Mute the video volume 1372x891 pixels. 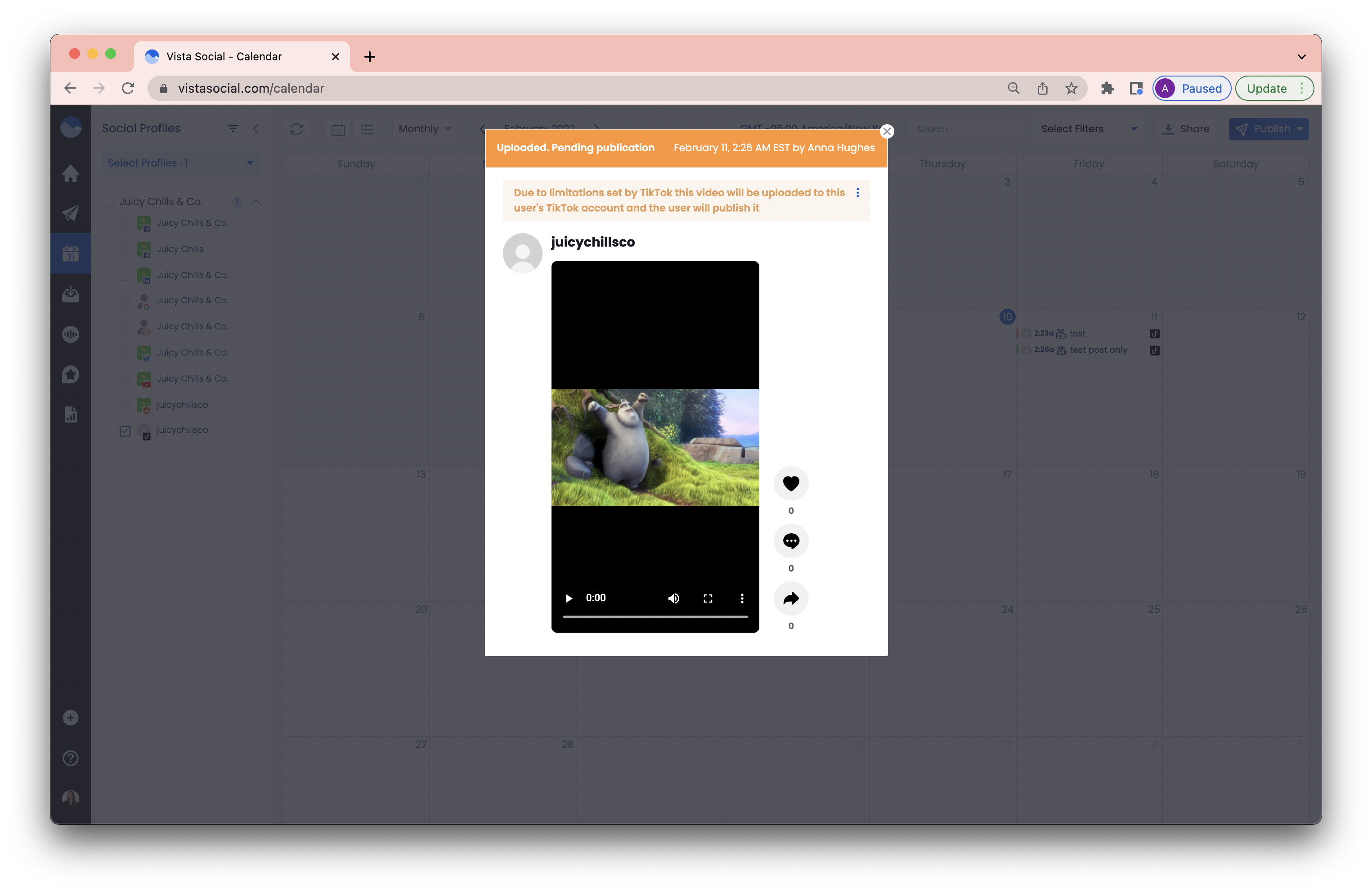pos(673,598)
